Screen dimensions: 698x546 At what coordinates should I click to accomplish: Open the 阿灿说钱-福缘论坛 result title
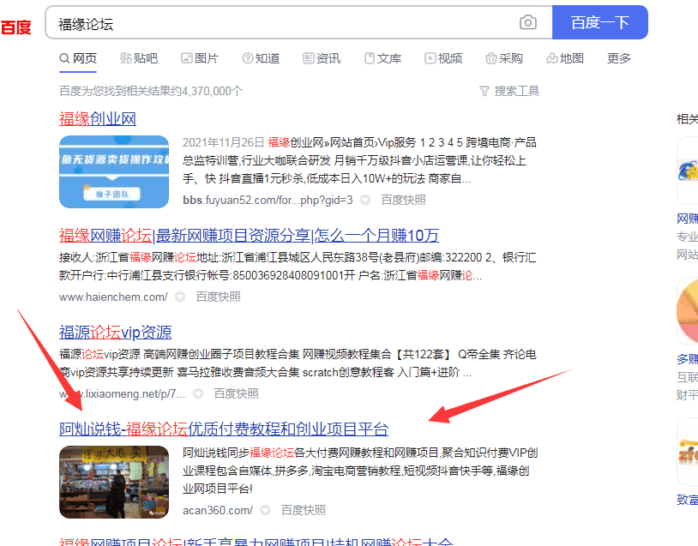tap(224, 429)
